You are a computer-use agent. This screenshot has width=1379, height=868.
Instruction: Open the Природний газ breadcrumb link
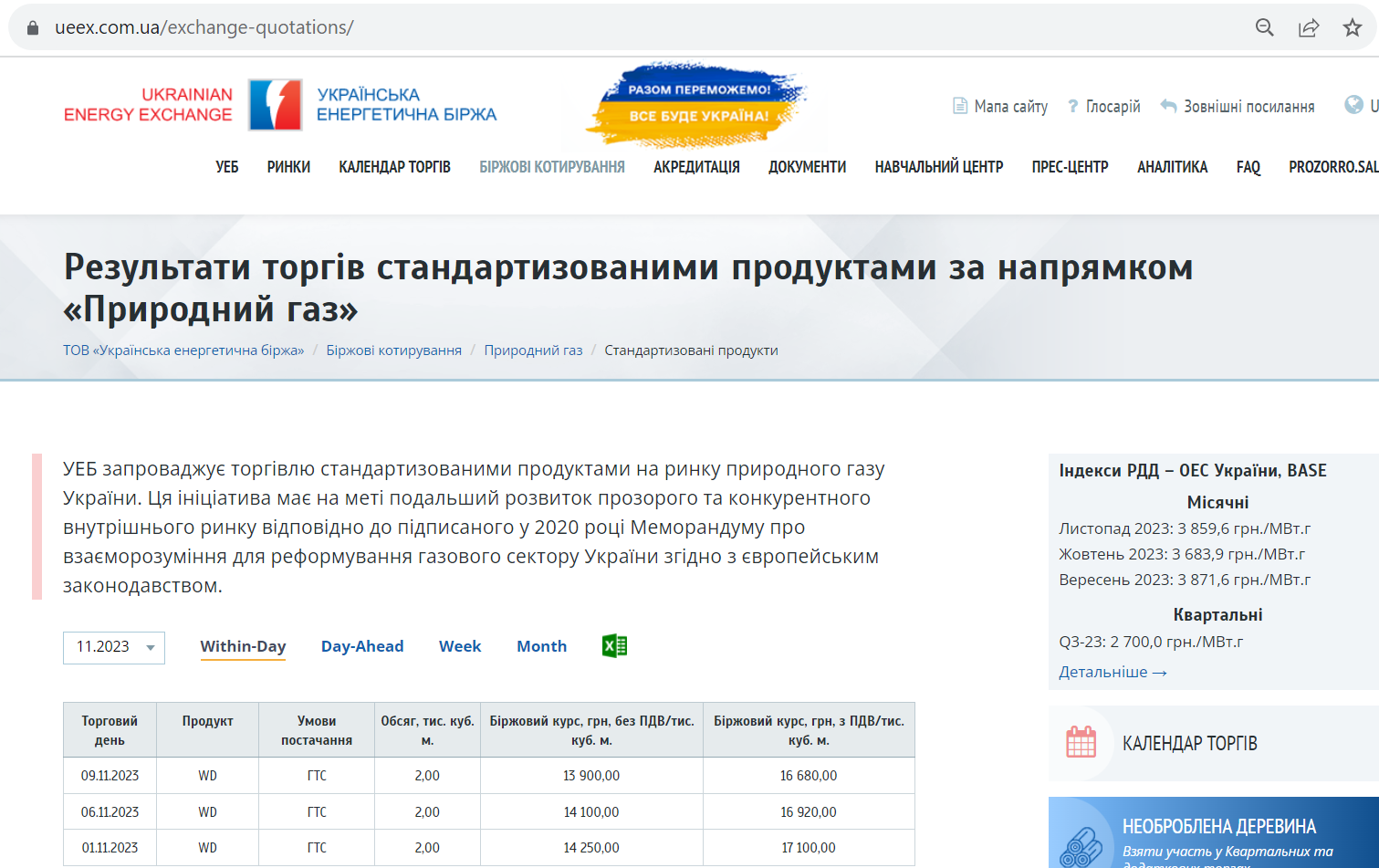[533, 350]
